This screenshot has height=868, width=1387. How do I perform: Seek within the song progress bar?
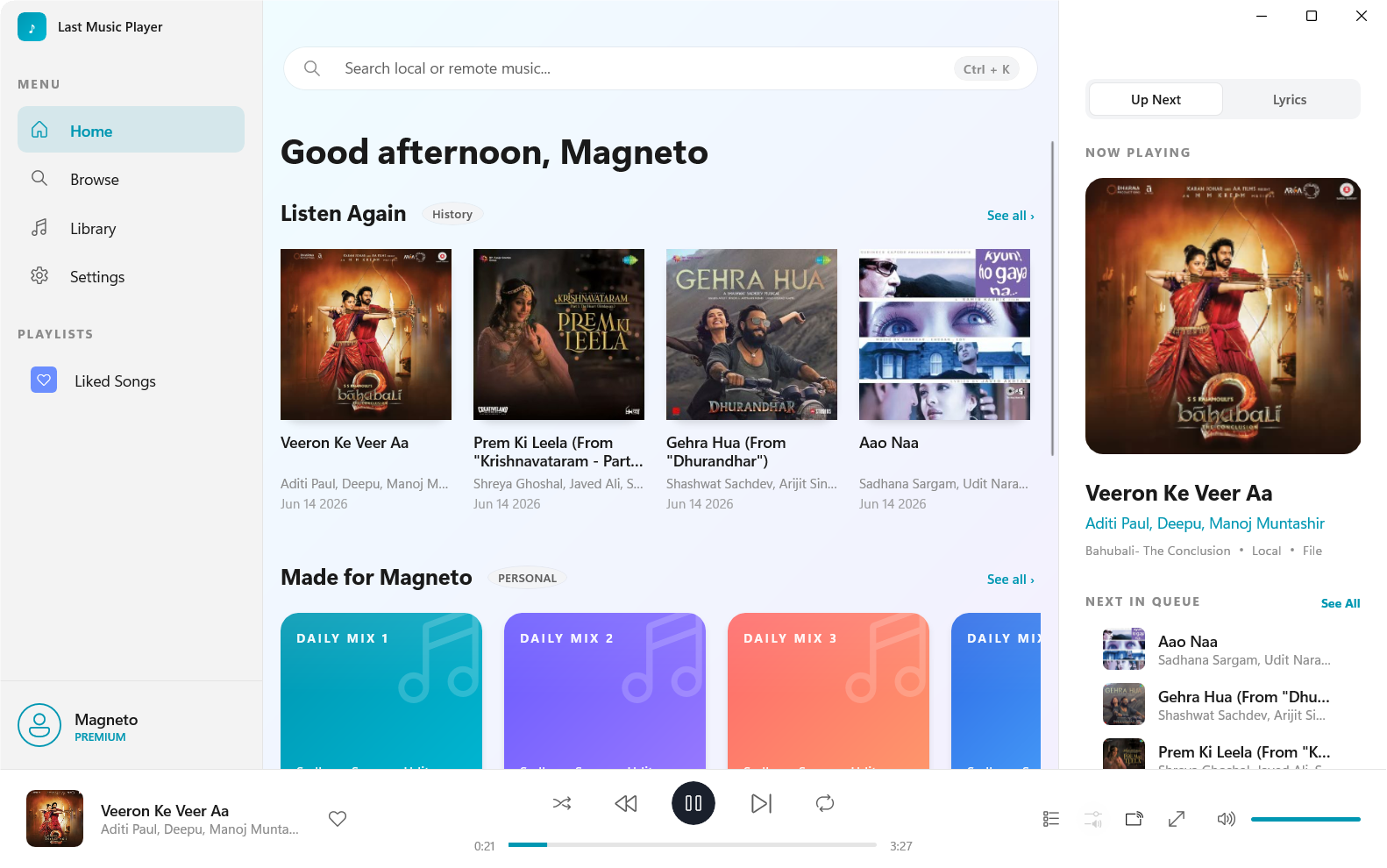[693, 845]
